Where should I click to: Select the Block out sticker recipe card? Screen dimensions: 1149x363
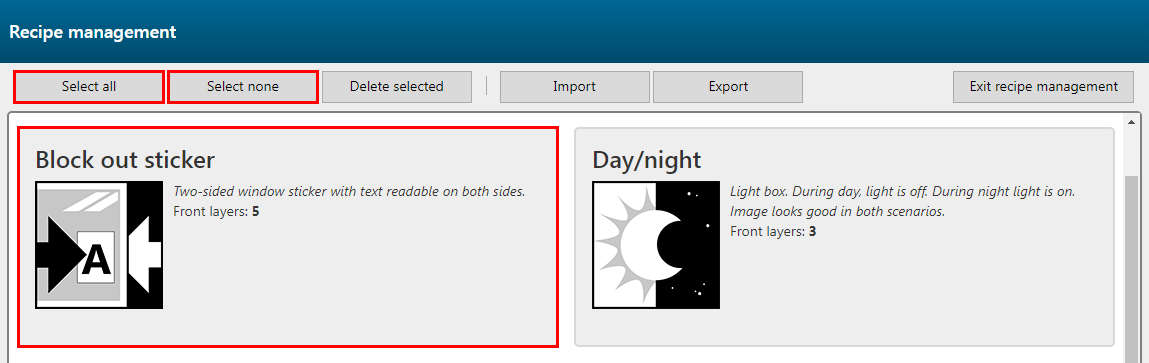pyautogui.click(x=287, y=237)
